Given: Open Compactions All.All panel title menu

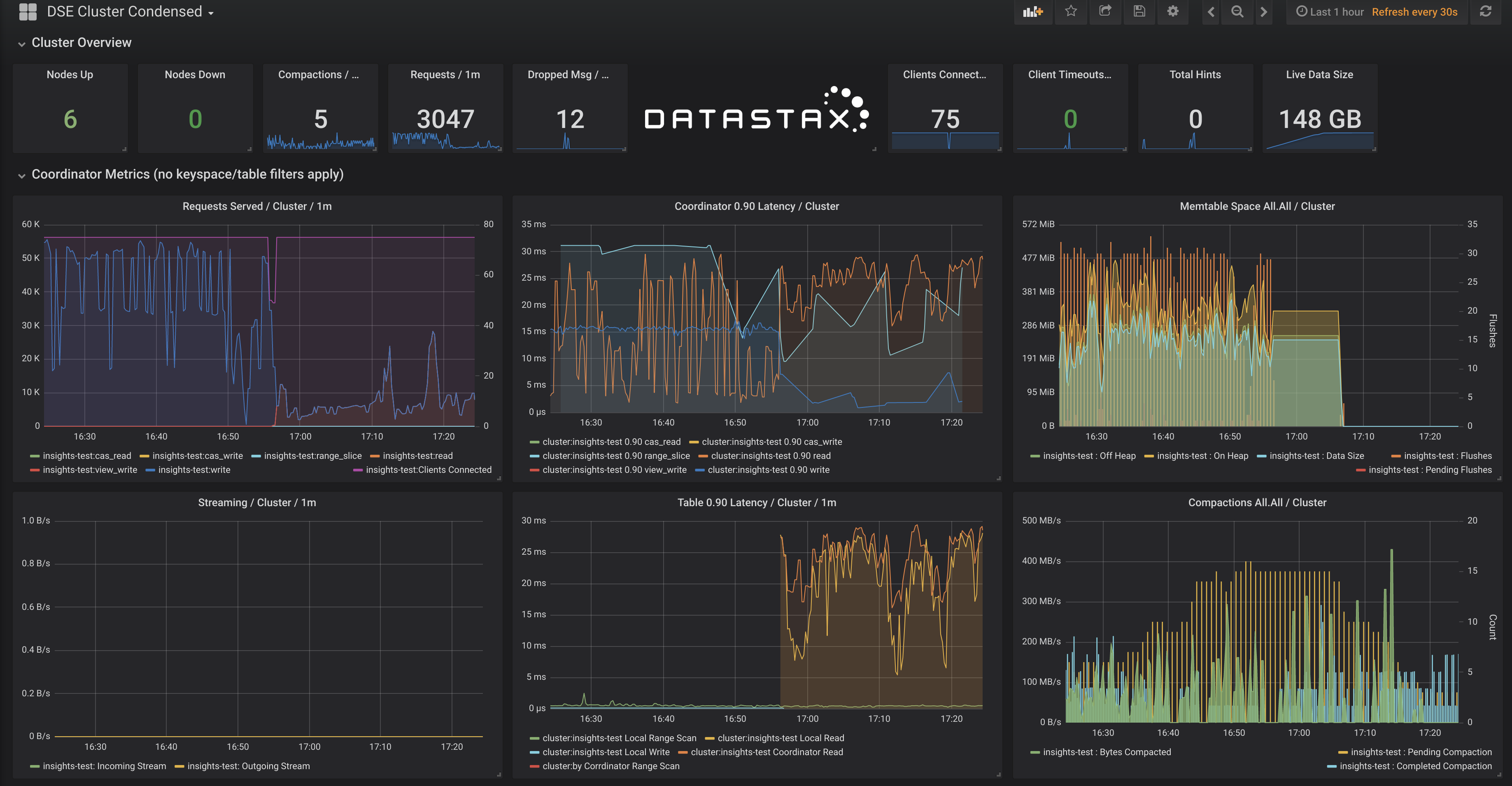Looking at the screenshot, I should (x=1257, y=503).
